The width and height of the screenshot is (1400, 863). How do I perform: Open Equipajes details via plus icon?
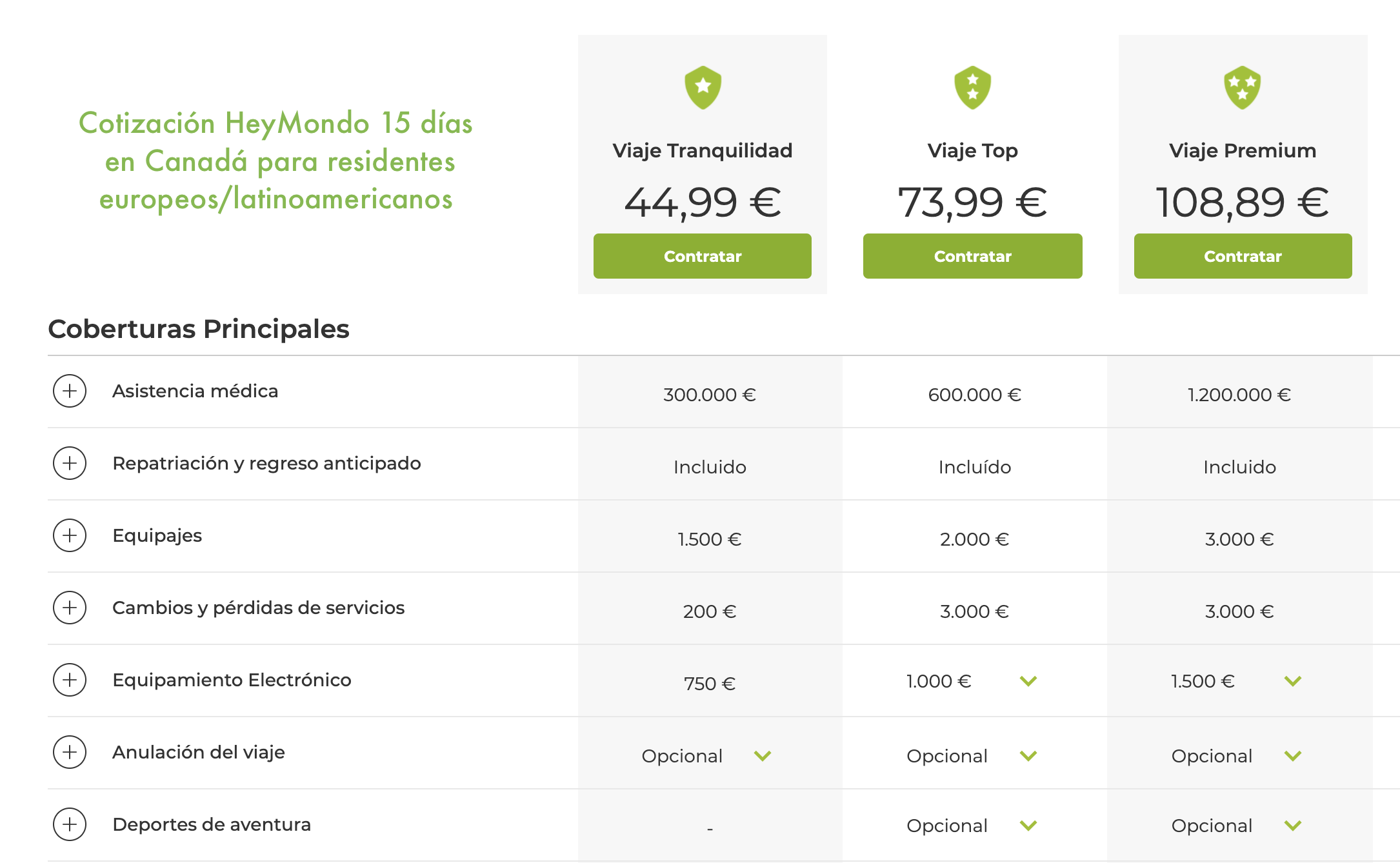pyautogui.click(x=70, y=535)
